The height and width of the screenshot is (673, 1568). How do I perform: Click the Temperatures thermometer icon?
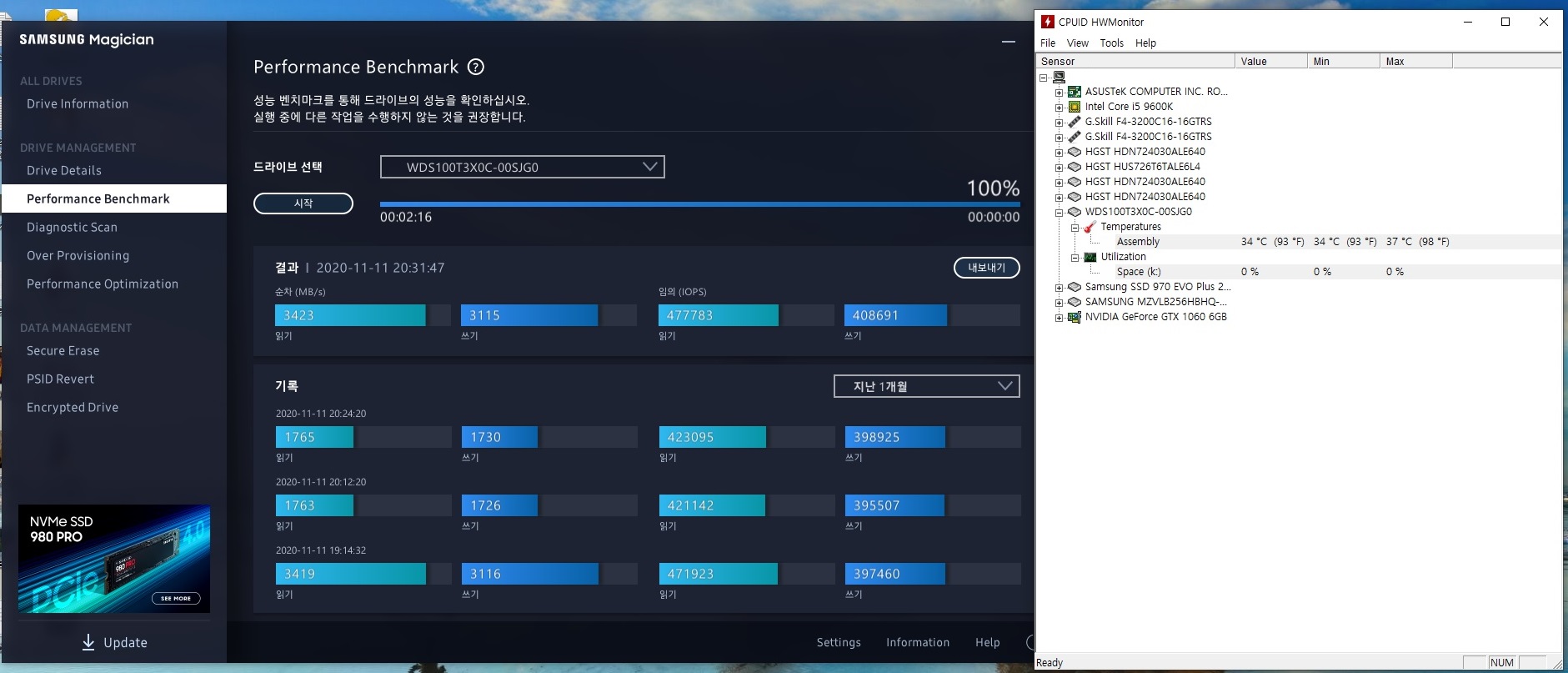point(1090,227)
